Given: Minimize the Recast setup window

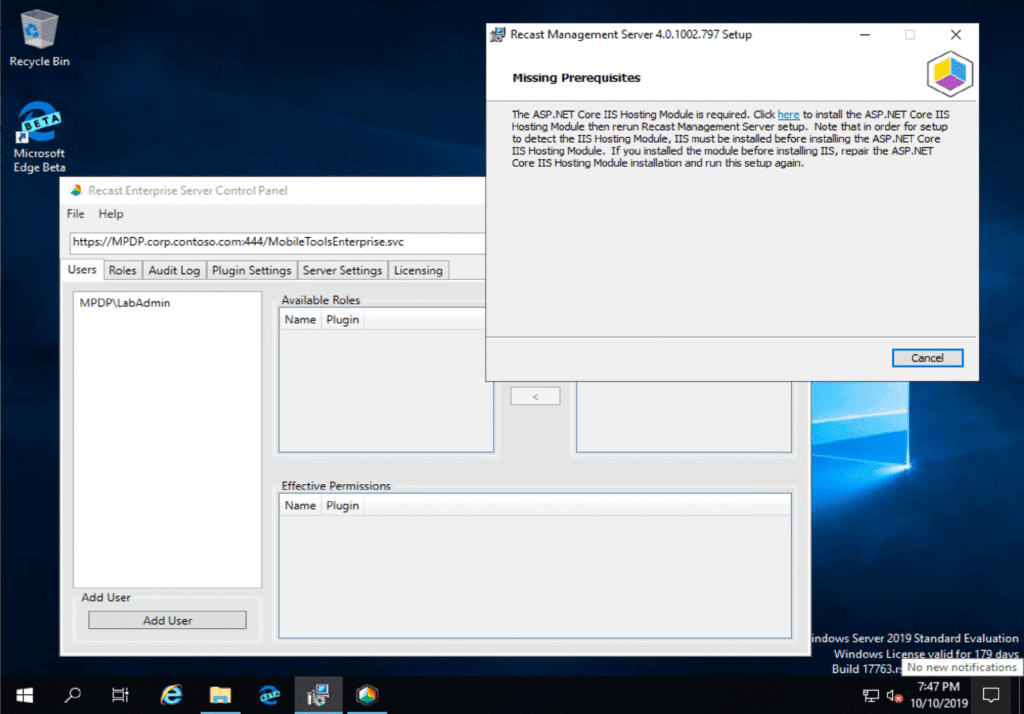Looking at the screenshot, I should (865, 35).
